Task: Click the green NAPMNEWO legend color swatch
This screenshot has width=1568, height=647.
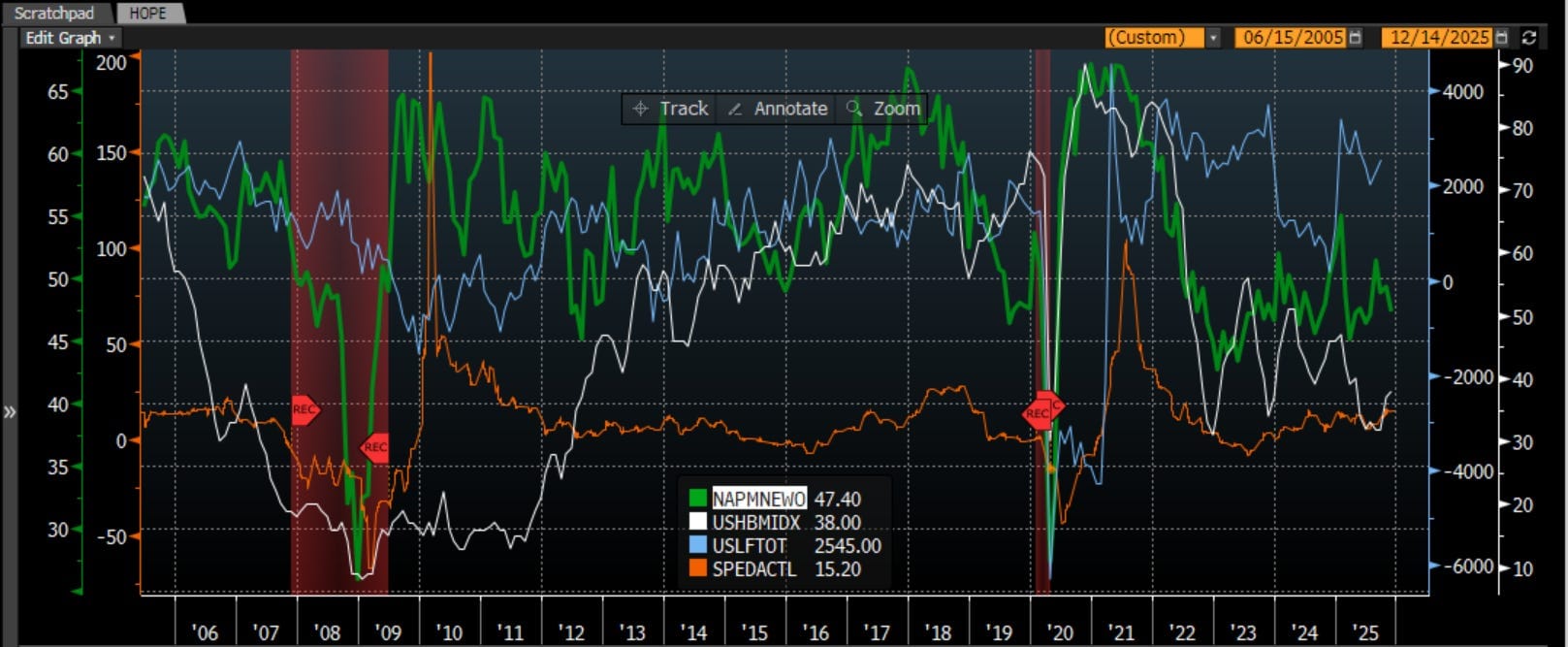Action: pyautogui.click(x=697, y=499)
